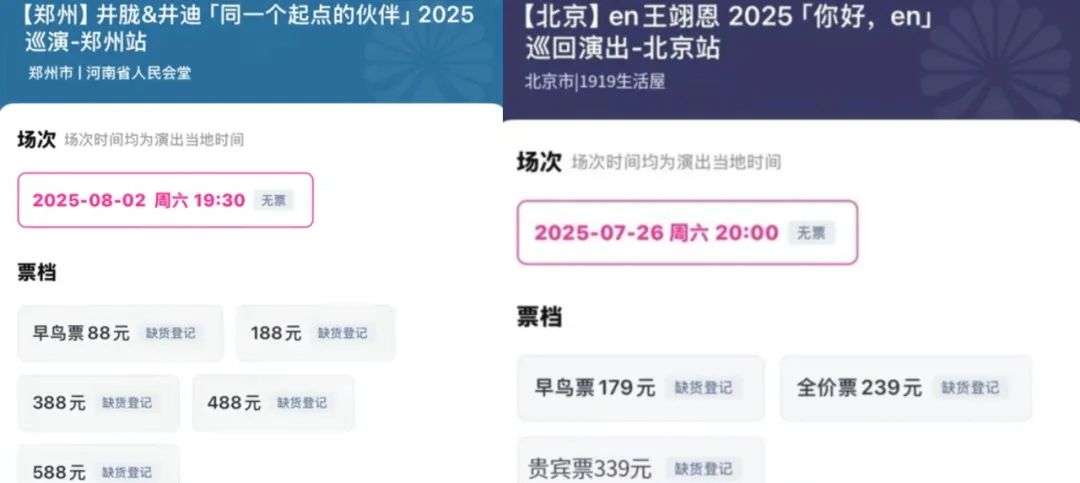
Task: Choose the 早鸟票 88元 ticket tier
Action: [x=120, y=334]
